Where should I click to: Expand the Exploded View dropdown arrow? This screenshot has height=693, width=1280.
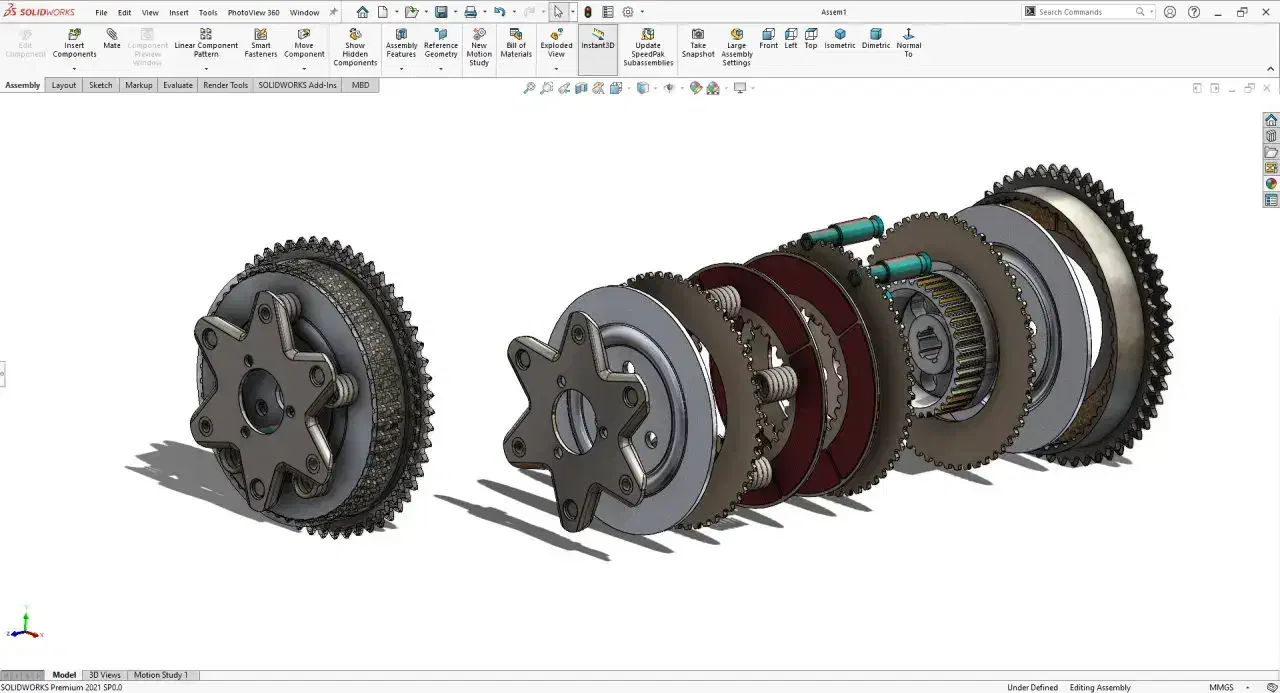556,69
